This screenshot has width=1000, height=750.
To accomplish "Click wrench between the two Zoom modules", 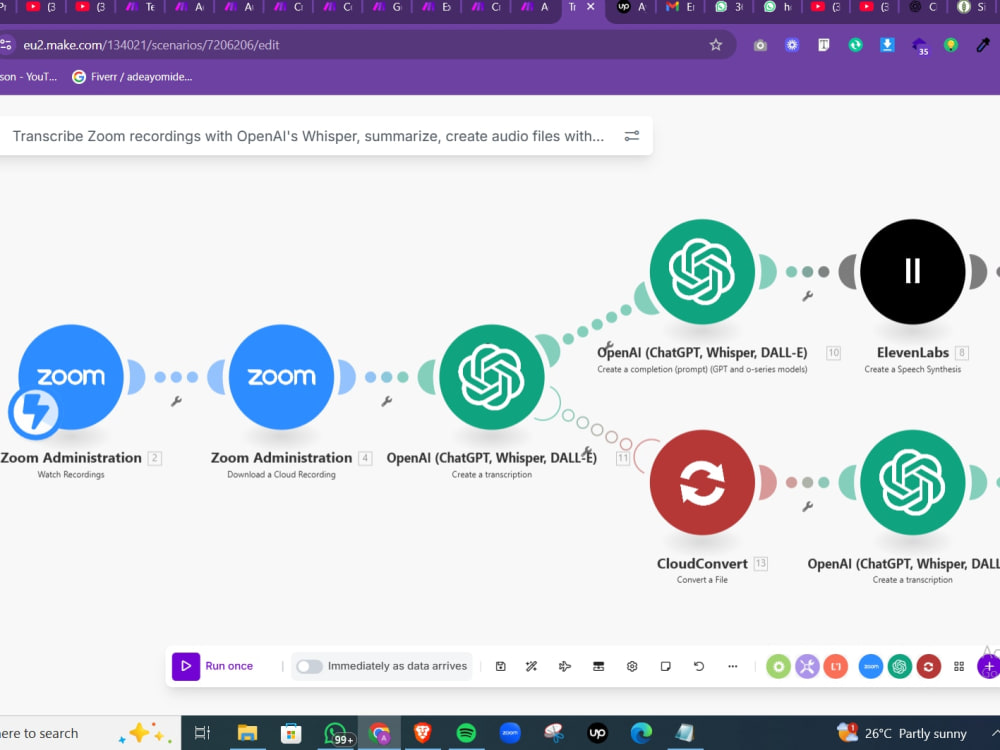I will pos(176,401).
